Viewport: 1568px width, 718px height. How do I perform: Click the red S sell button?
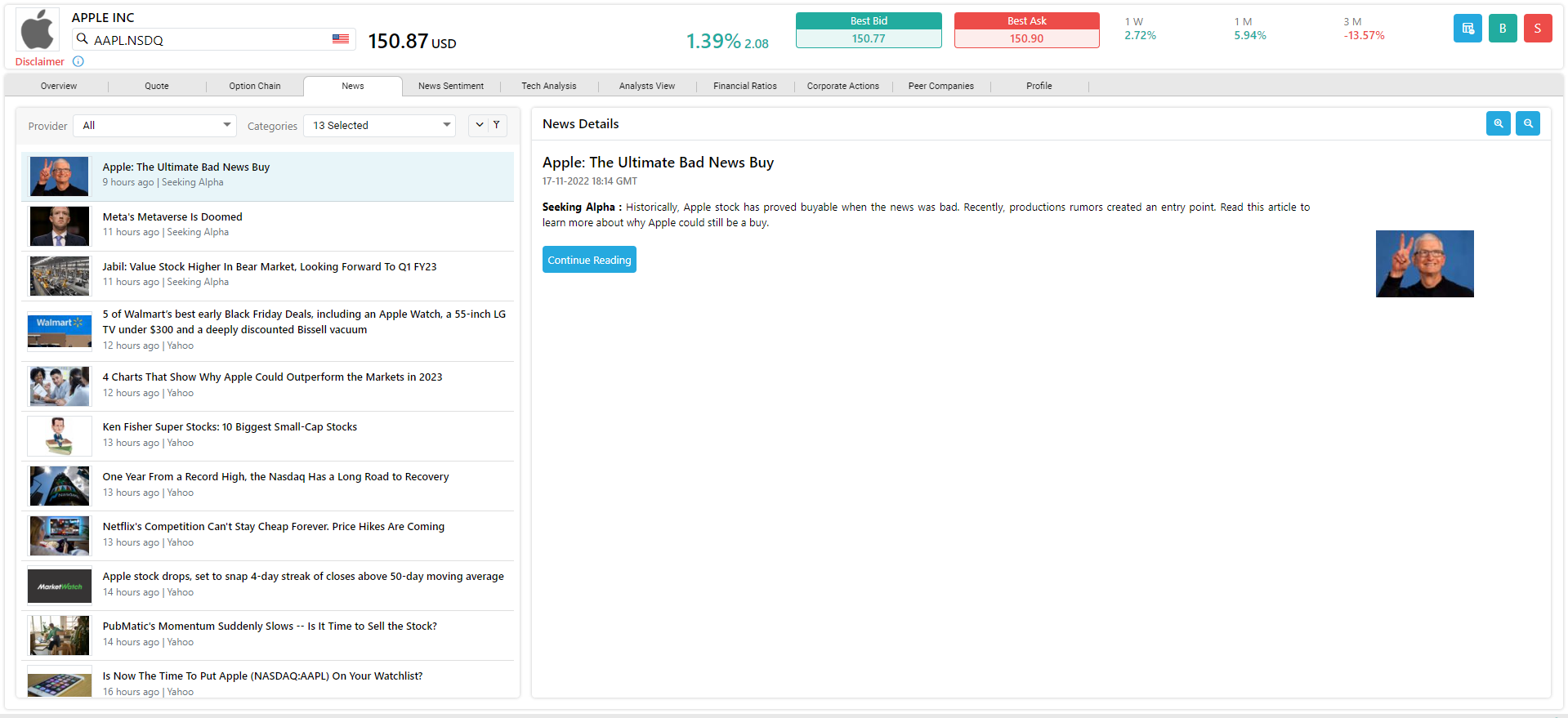(1538, 29)
